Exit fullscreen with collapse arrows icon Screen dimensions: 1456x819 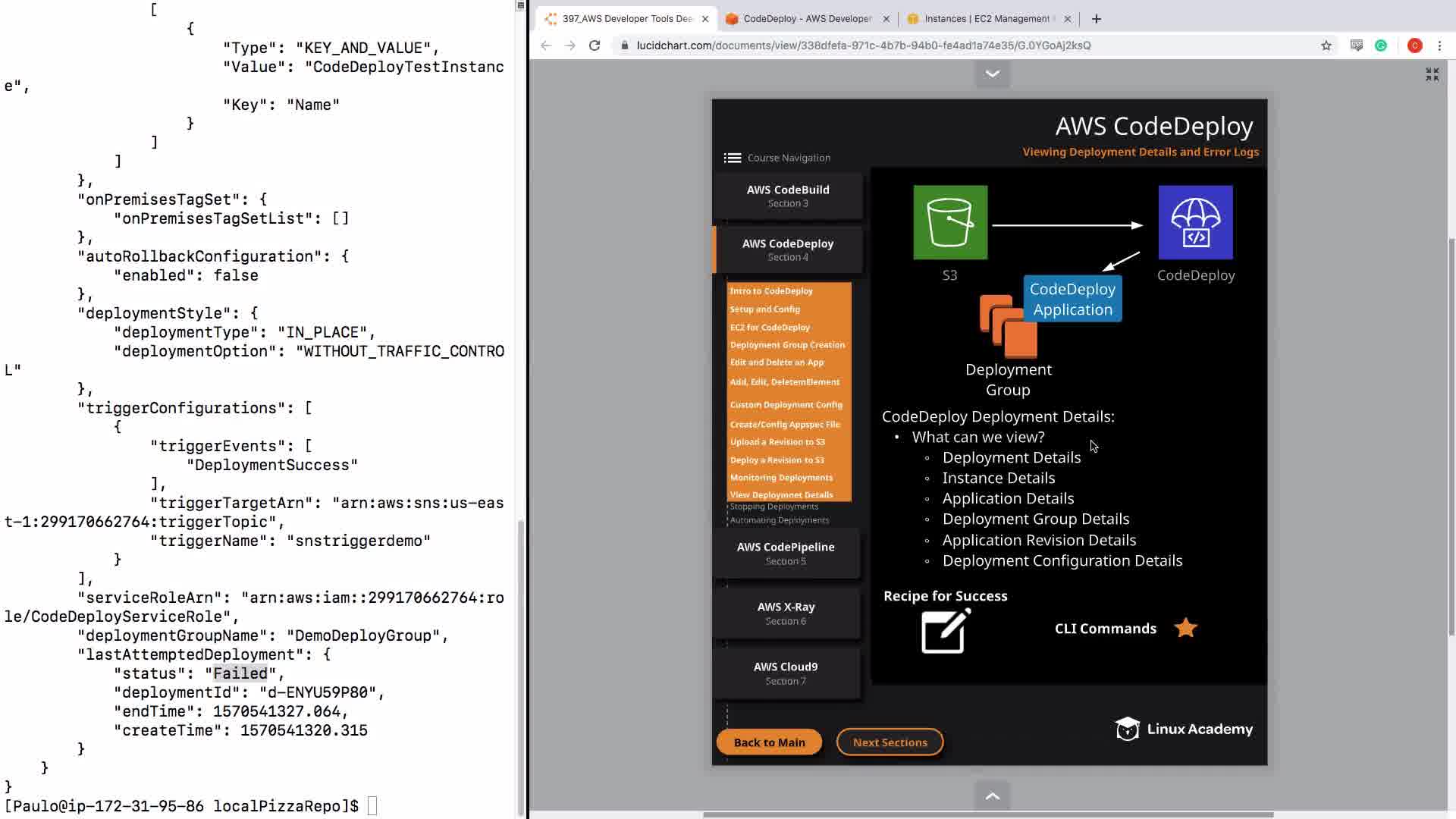tap(1432, 74)
